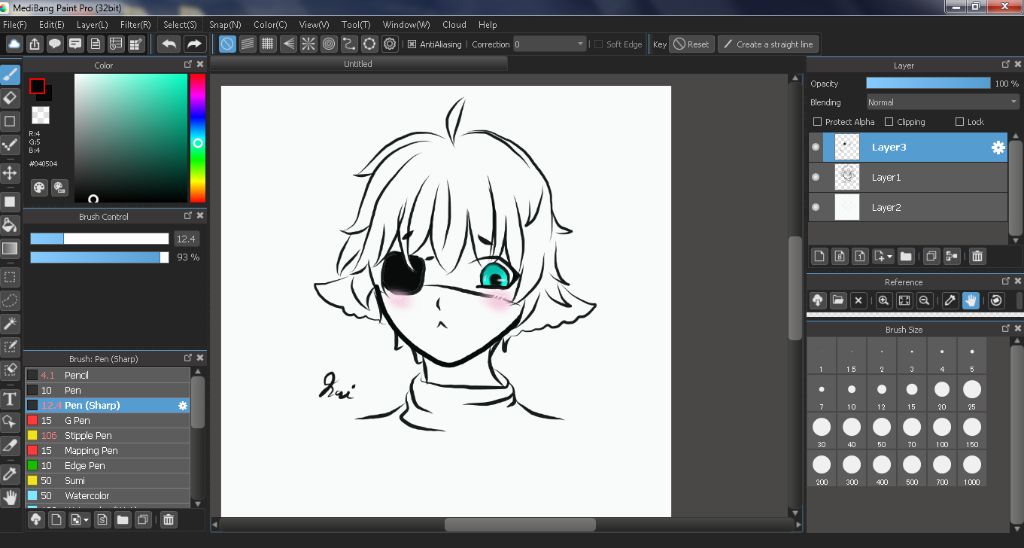Select the Eyedropper tool

tap(10, 474)
